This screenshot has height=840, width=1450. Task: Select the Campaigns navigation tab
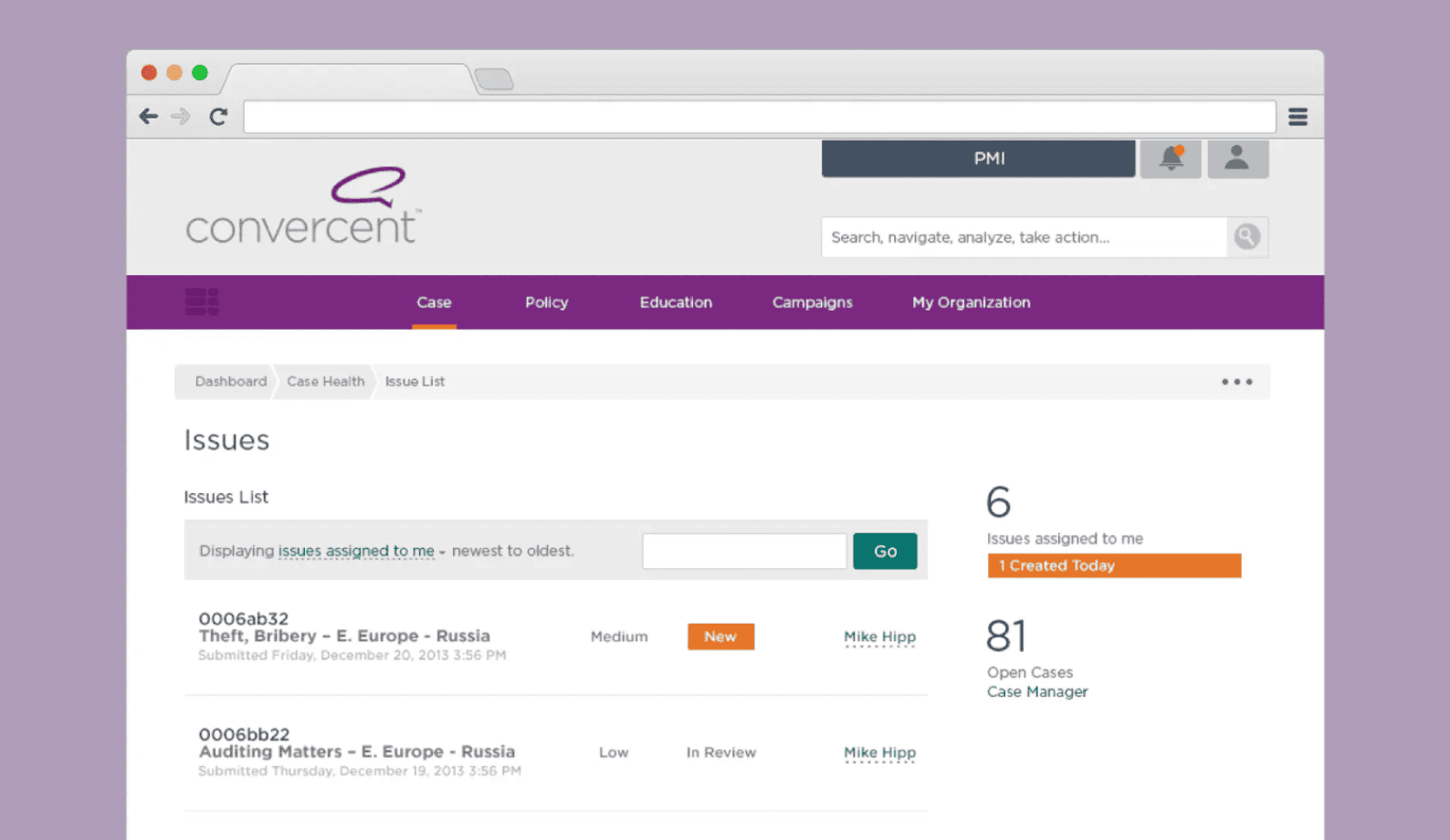pyautogui.click(x=812, y=302)
